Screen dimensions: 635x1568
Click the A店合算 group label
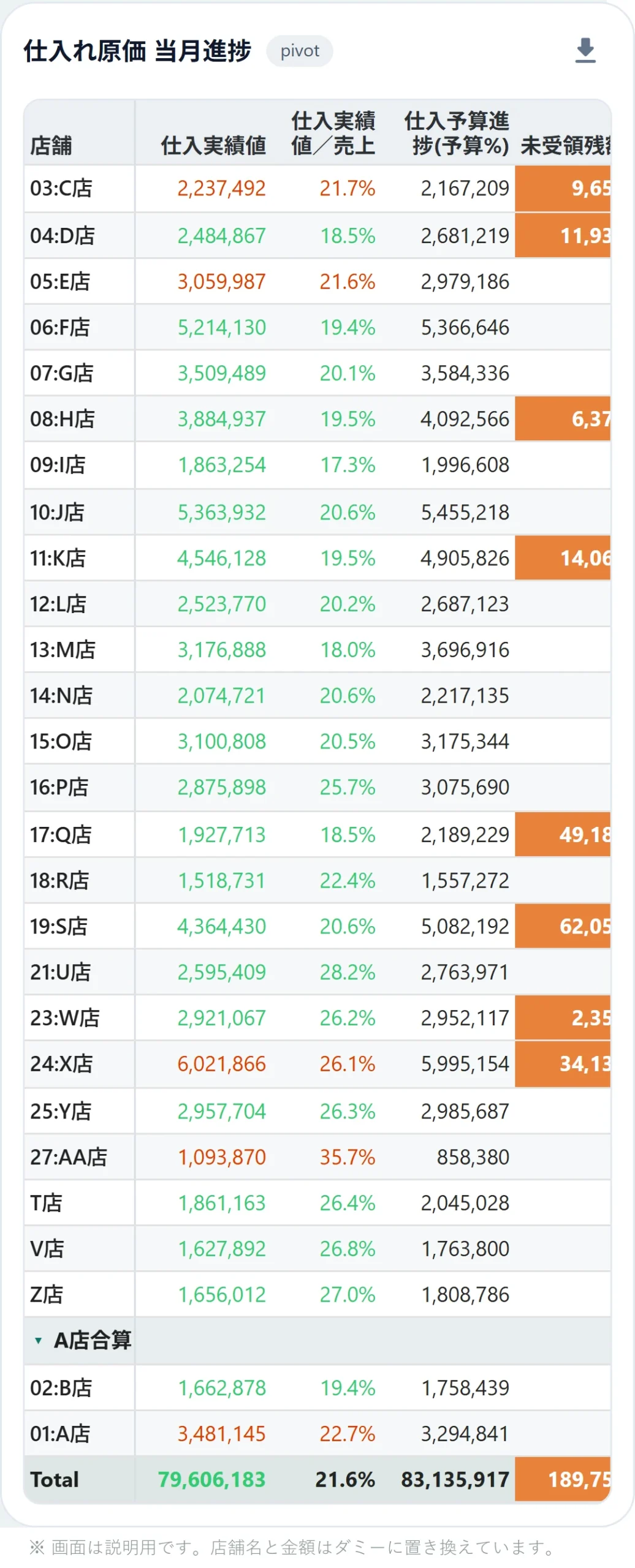tap(93, 1340)
